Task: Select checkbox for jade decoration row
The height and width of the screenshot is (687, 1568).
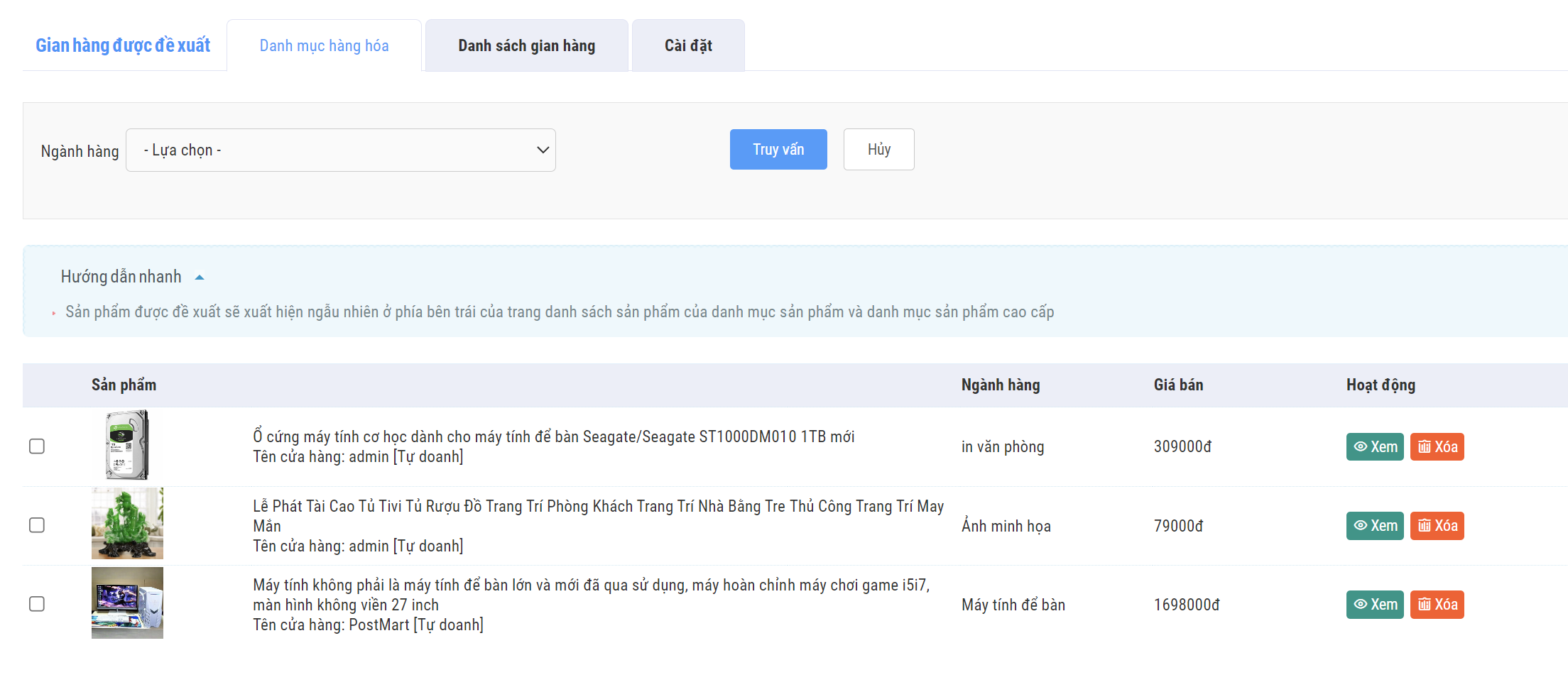Action: click(x=37, y=525)
